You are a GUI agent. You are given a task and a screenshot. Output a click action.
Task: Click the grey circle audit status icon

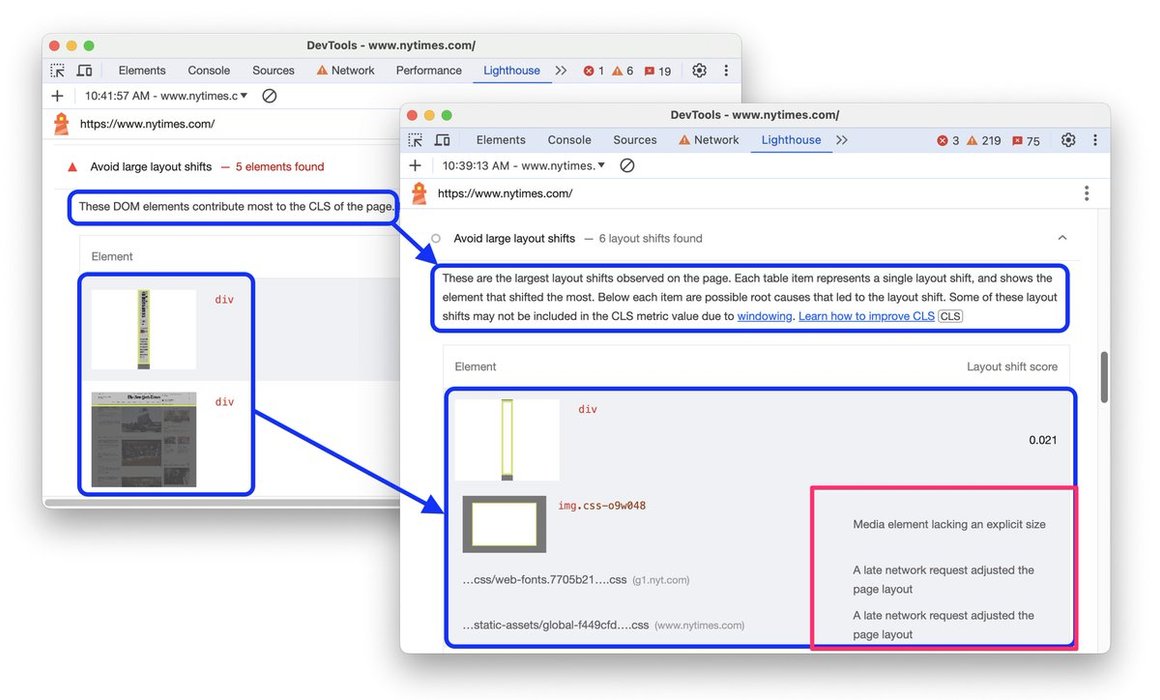pyautogui.click(x=436, y=238)
